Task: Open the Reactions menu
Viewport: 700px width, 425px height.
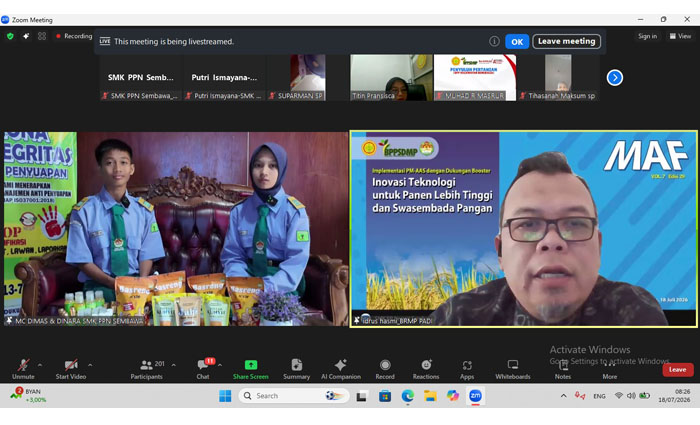Action: tap(426, 369)
